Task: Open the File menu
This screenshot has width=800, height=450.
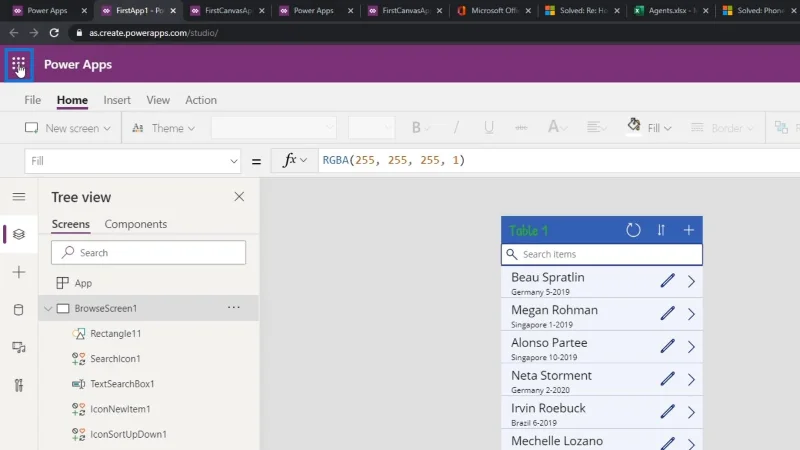Action: (33, 100)
